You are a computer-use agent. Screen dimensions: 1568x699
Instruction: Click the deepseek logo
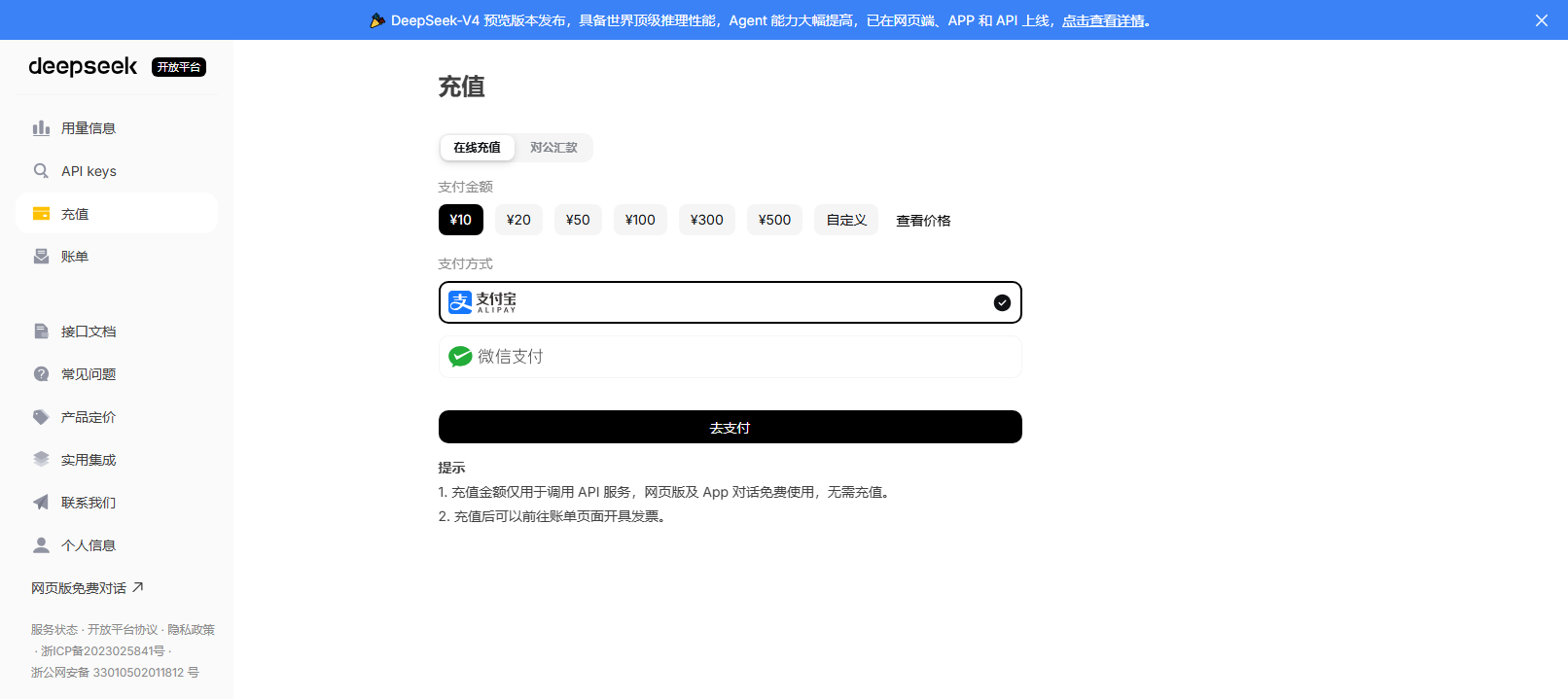[83, 66]
